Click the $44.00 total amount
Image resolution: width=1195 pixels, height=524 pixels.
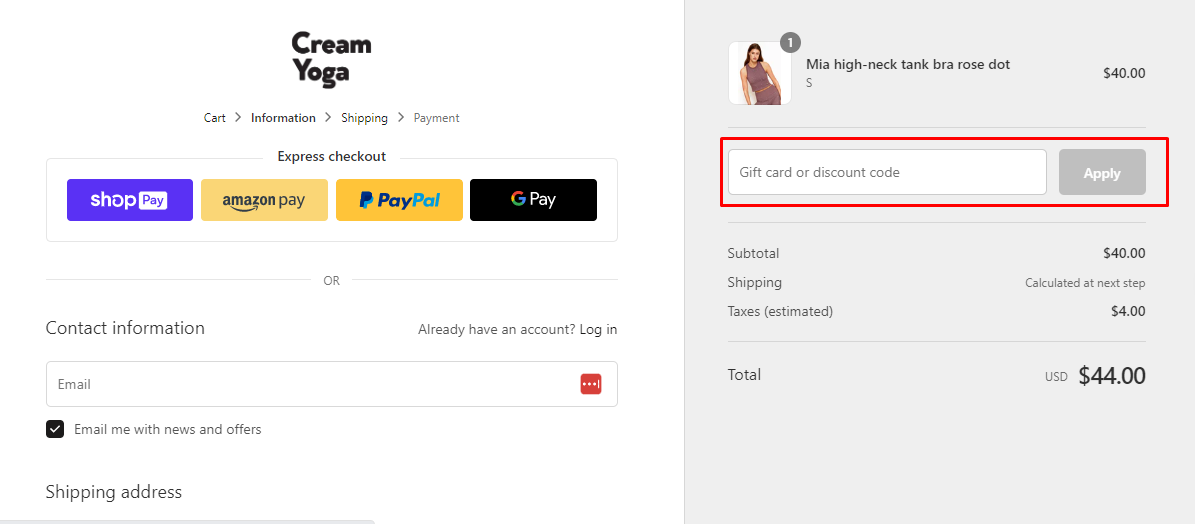[1112, 375]
